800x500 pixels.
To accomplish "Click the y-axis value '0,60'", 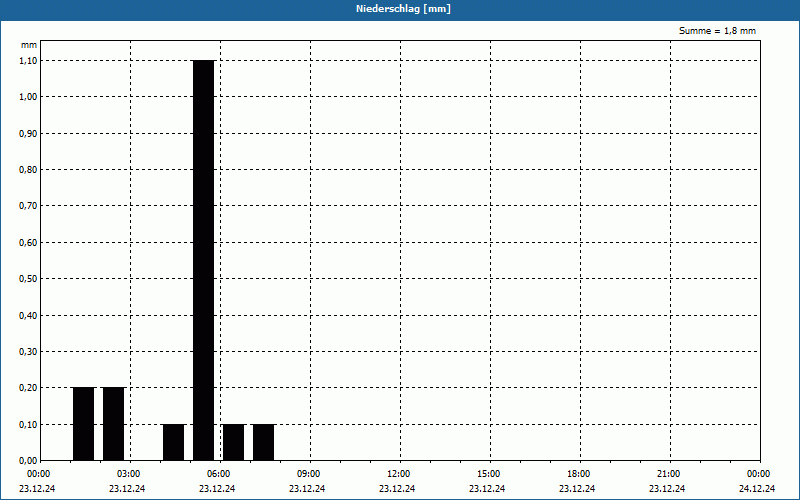I will (x=28, y=242).
